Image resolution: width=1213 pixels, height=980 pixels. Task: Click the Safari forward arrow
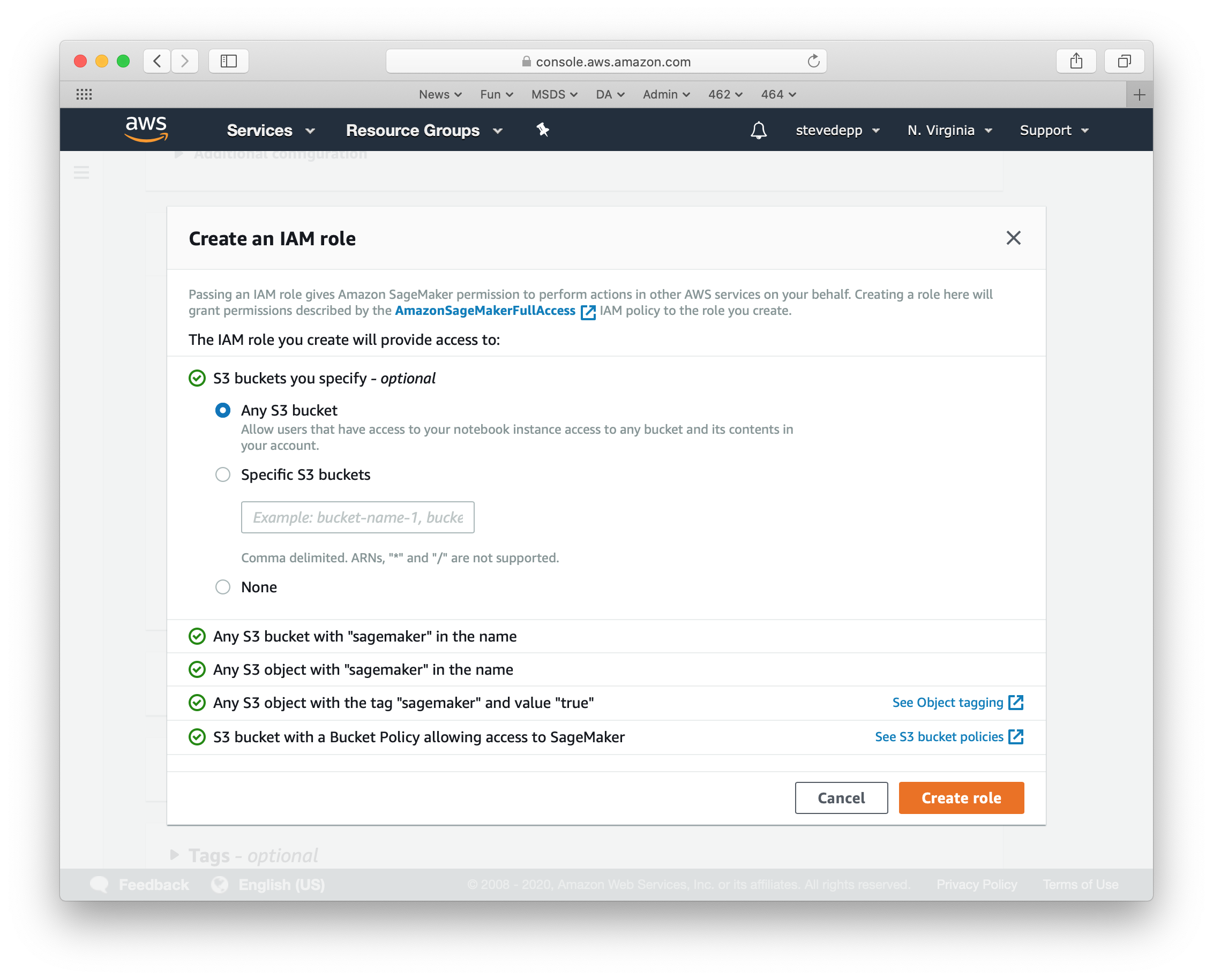[185, 61]
